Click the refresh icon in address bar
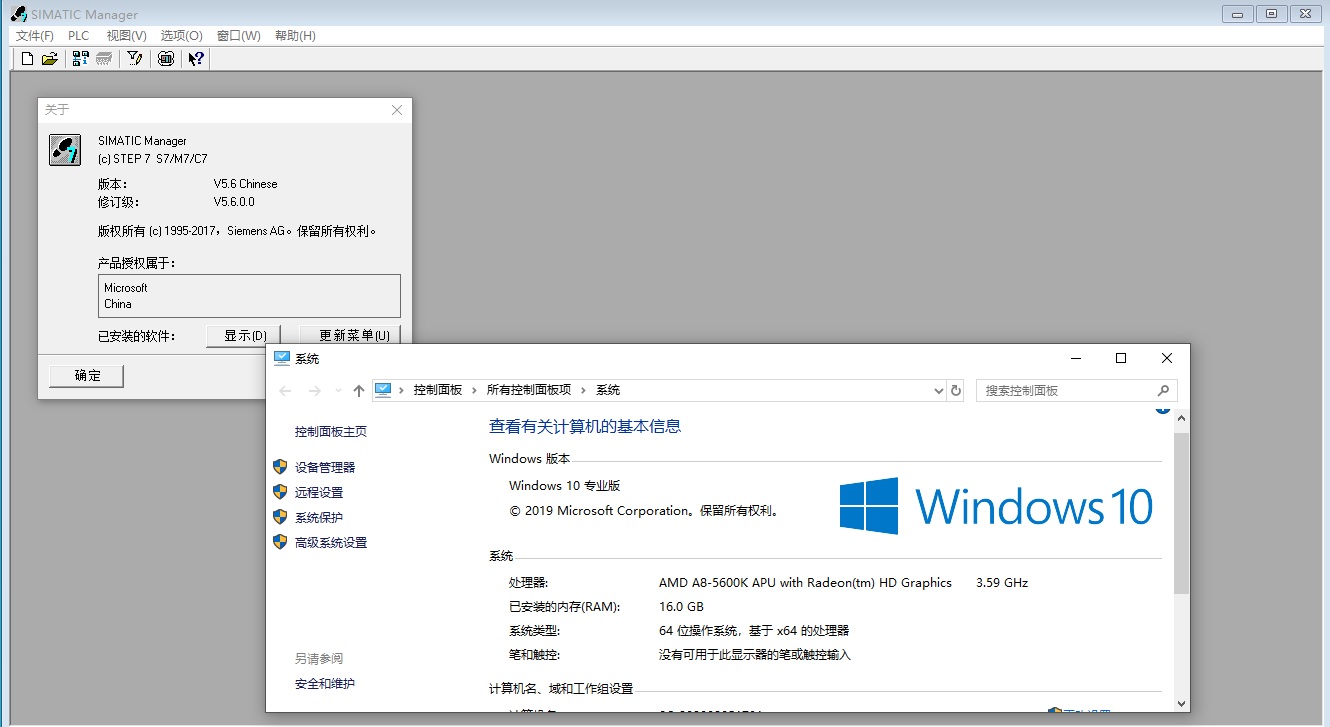Image resolution: width=1330 pixels, height=727 pixels. tap(956, 390)
